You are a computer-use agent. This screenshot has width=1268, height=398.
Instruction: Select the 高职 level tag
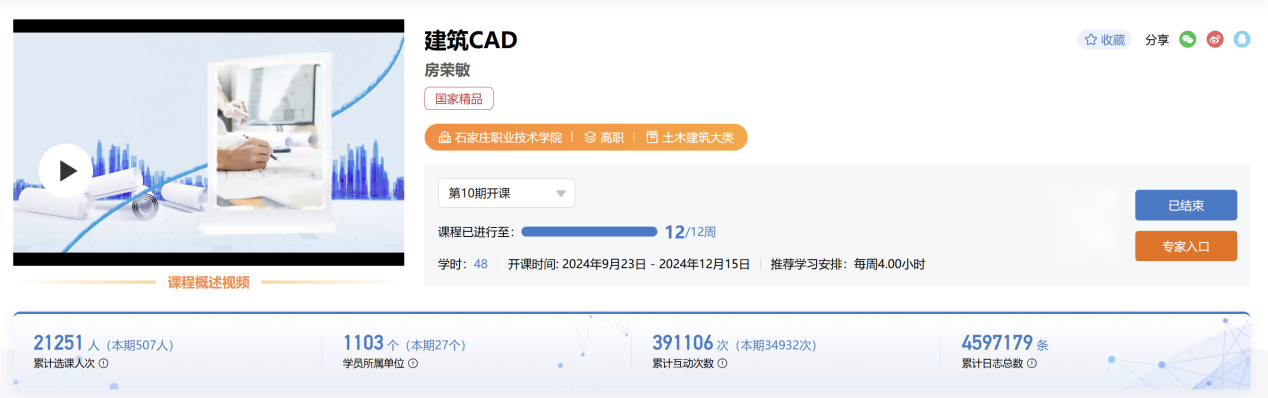pyautogui.click(x=605, y=137)
